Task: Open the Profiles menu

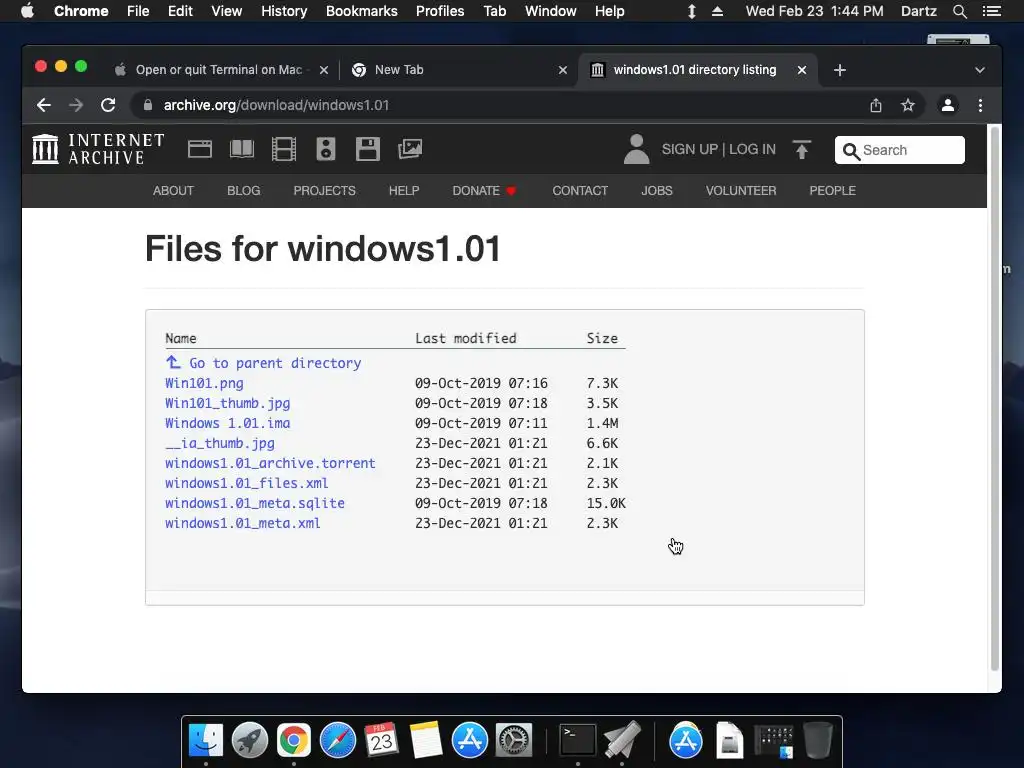Action: point(440,11)
